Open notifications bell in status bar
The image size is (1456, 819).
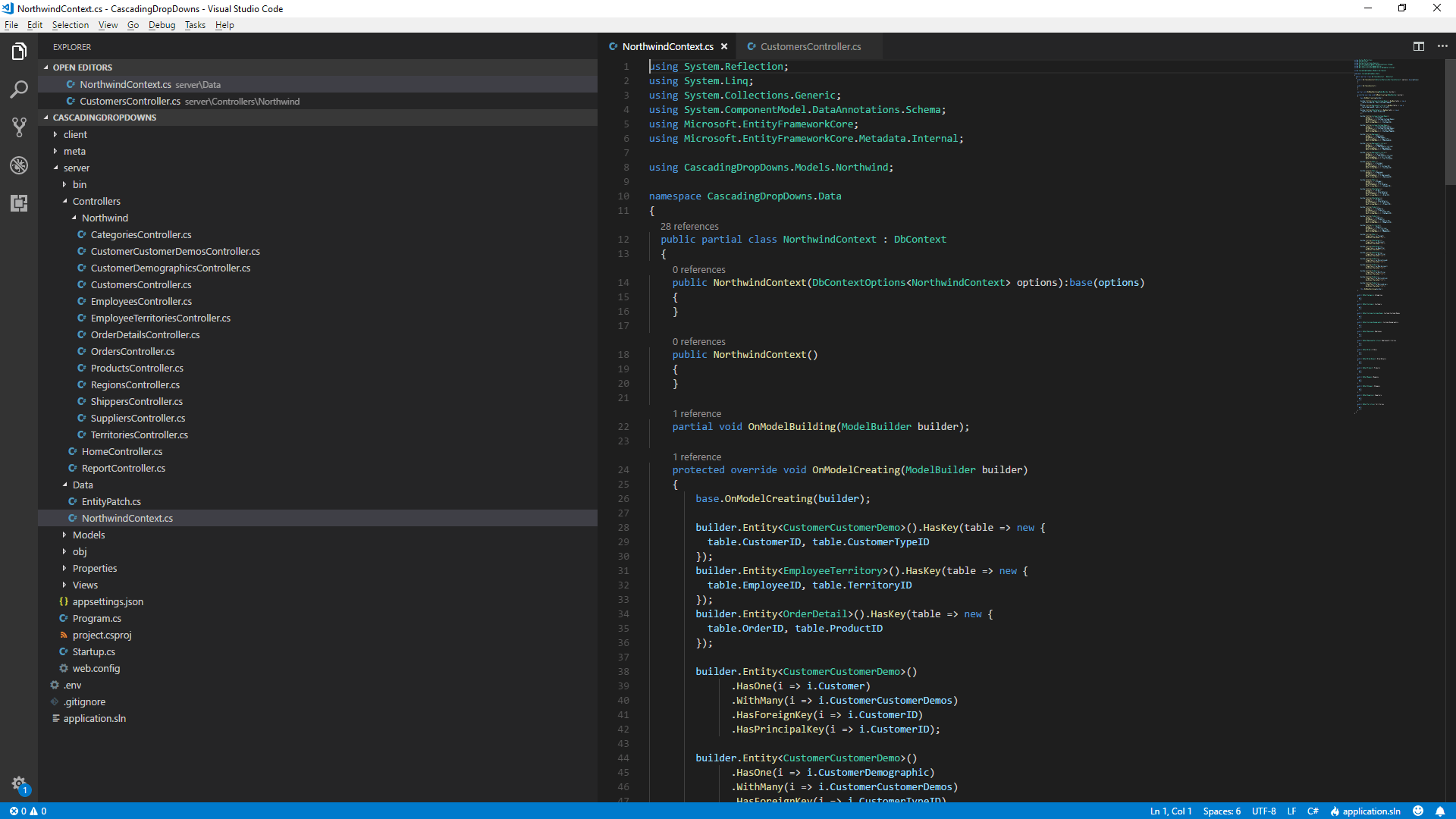pyautogui.click(x=1440, y=811)
